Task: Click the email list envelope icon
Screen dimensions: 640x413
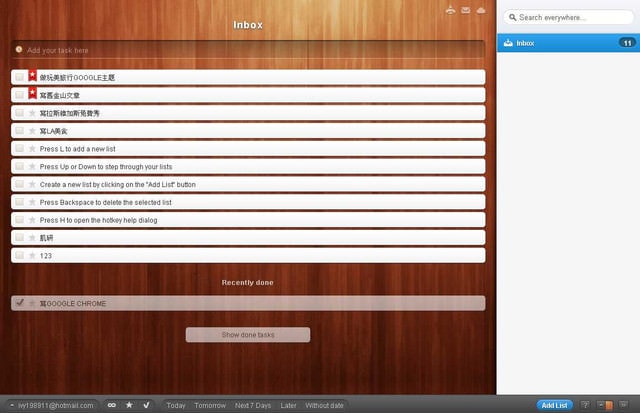Action: pos(466,10)
